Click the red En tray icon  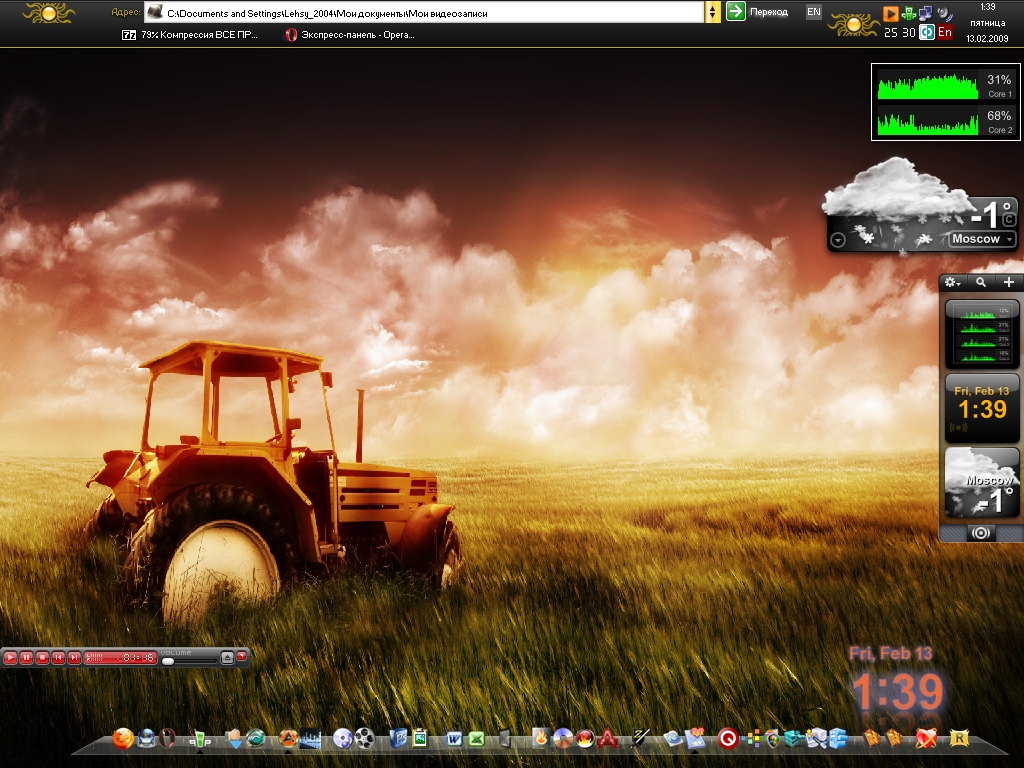[x=945, y=32]
